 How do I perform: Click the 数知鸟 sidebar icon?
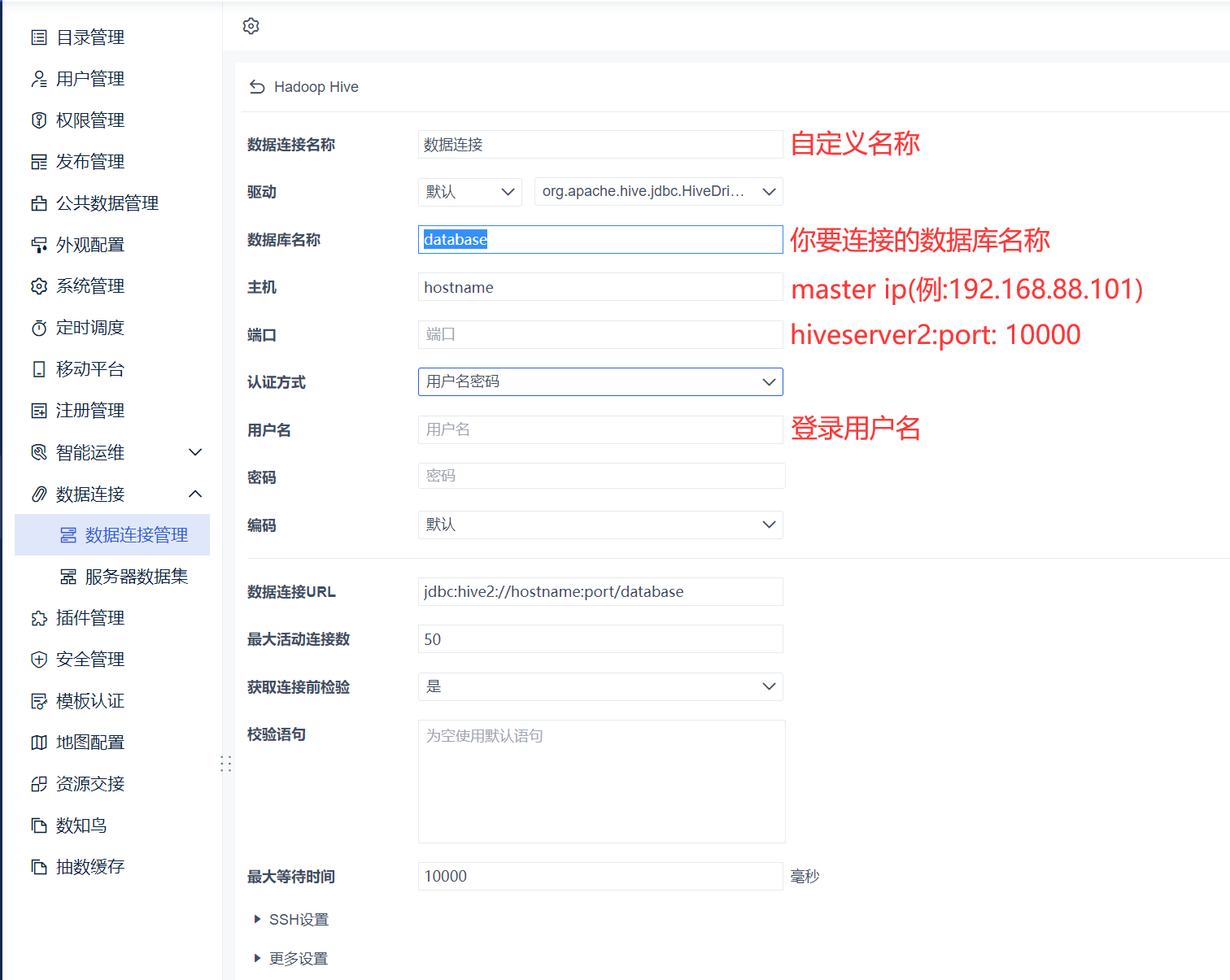38,825
